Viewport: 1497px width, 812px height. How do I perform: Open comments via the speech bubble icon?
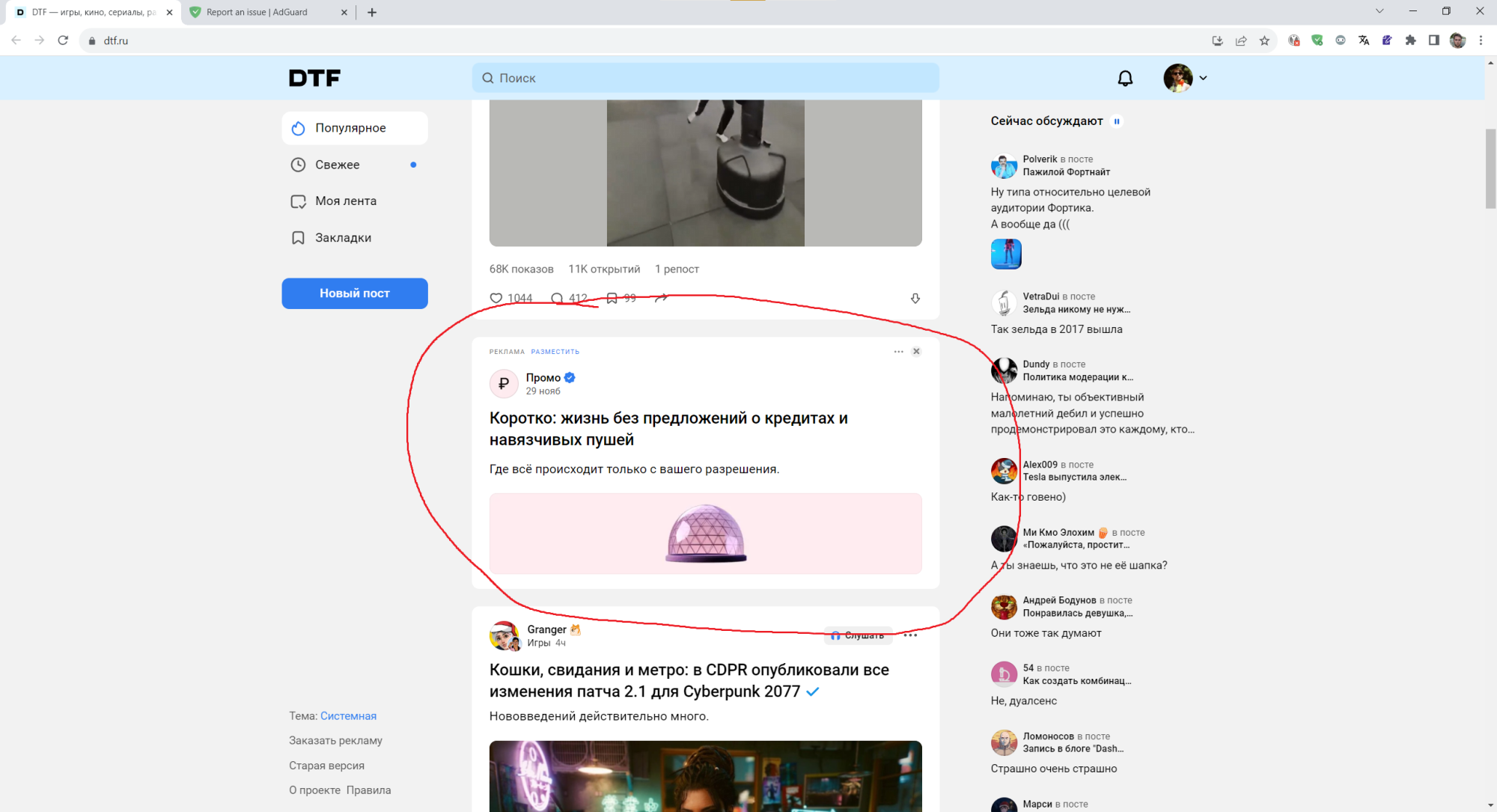558,298
